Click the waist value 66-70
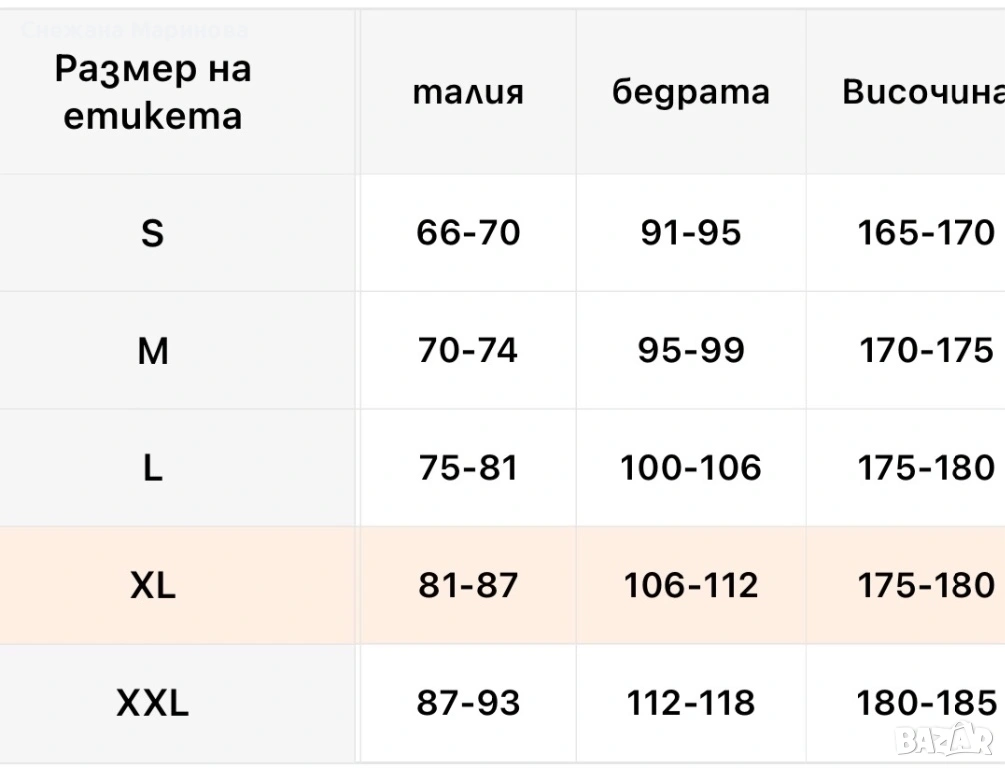This screenshot has height=768, width=1005. coord(468,233)
